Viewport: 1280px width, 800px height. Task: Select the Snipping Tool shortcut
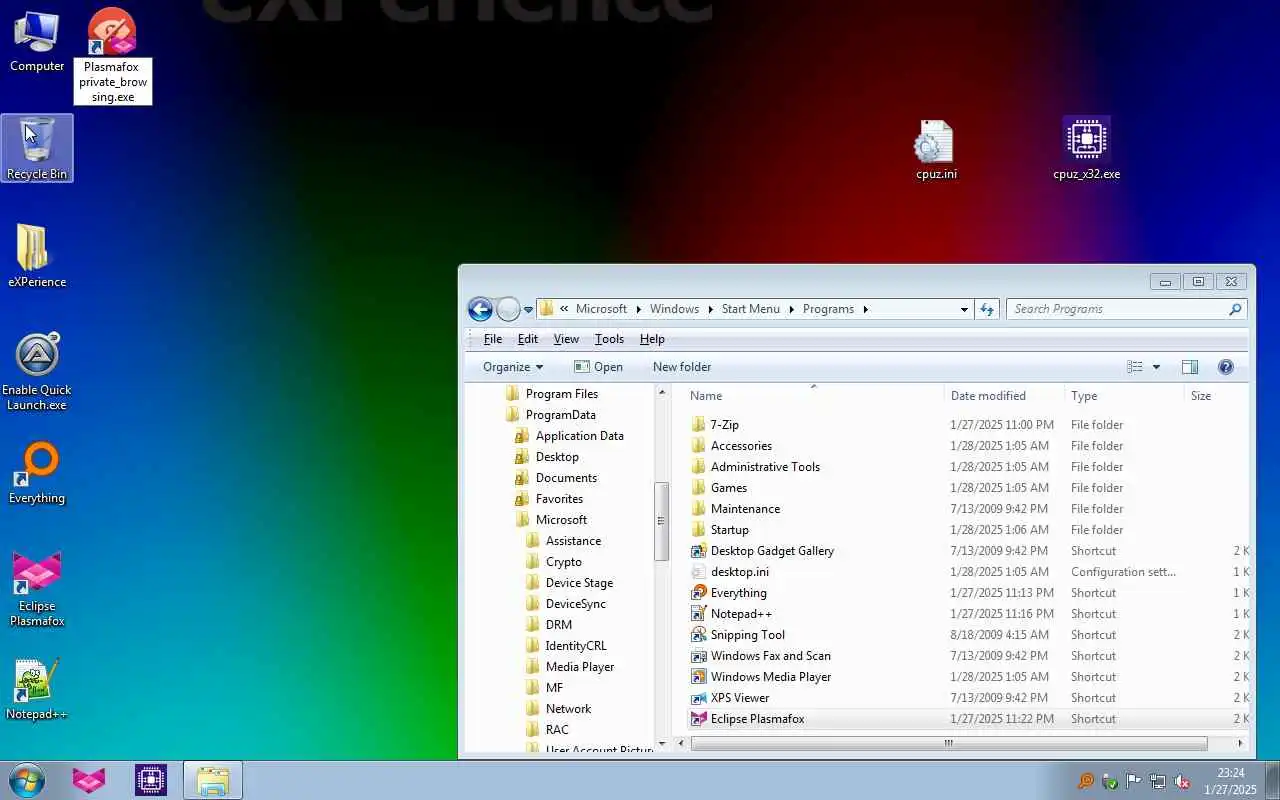pos(968,635)
